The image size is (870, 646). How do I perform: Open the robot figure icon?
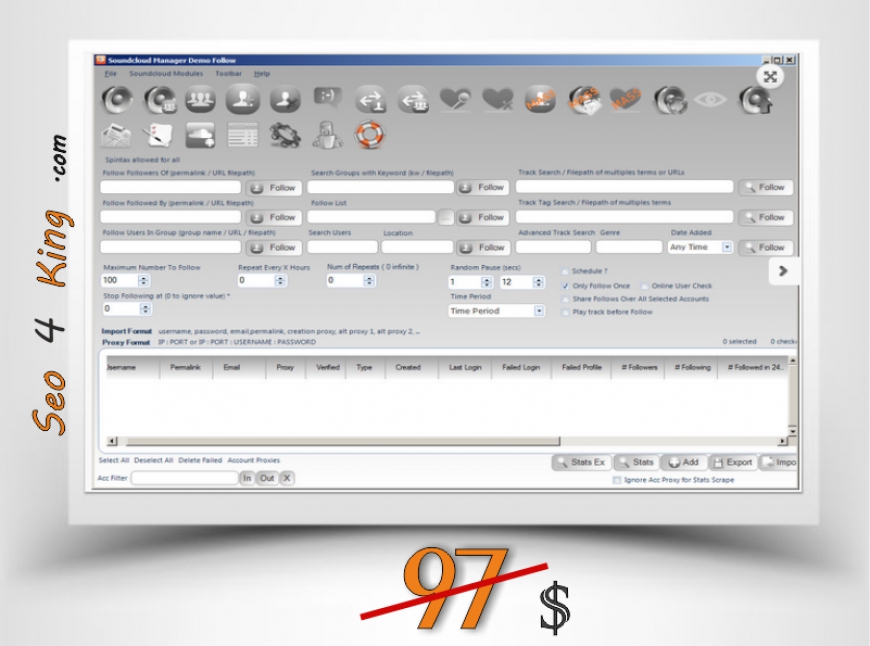pyautogui.click(x=327, y=135)
